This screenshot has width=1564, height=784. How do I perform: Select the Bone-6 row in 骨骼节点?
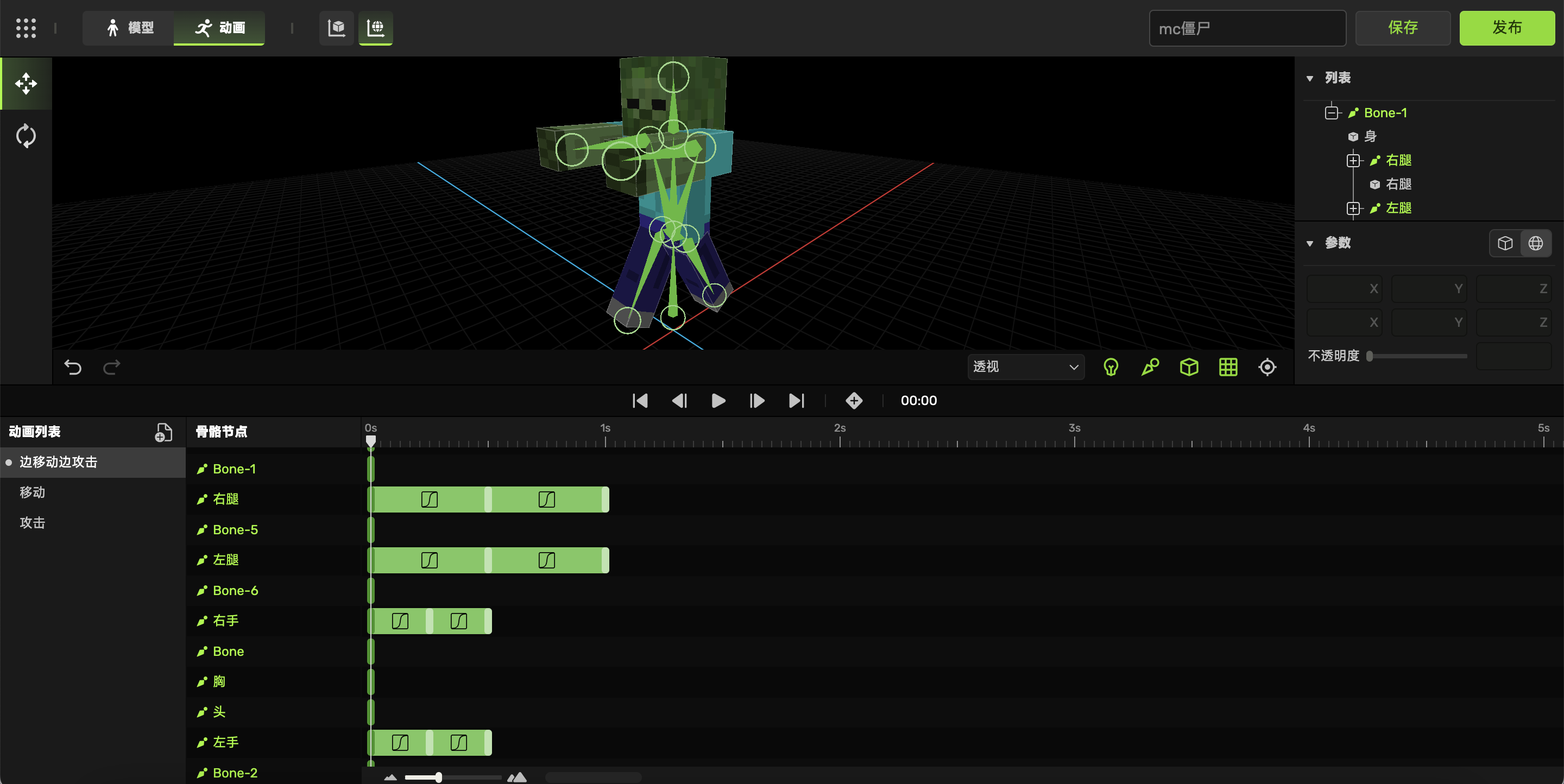(x=273, y=590)
